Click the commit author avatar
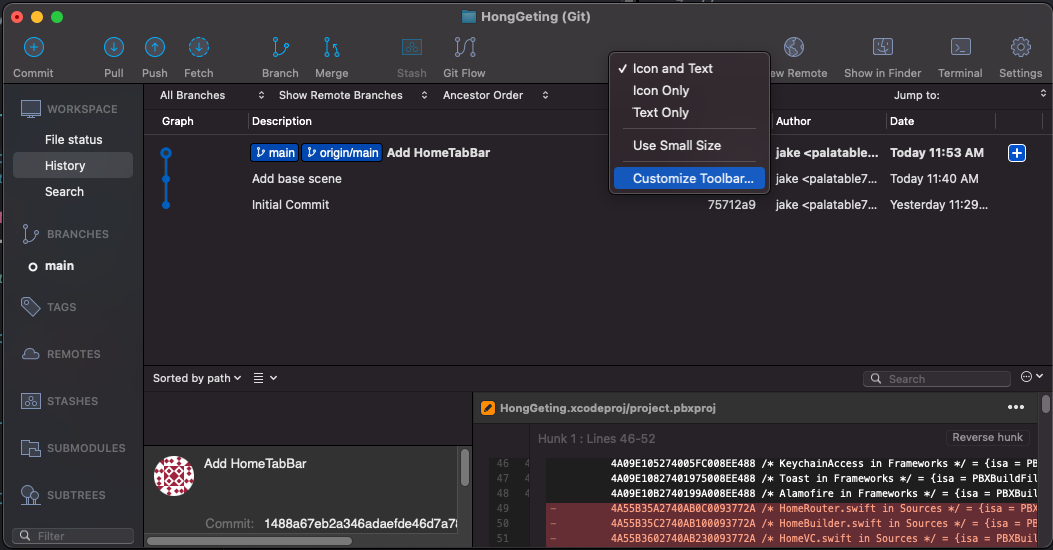Screen dimensions: 1053x550 point(174,476)
